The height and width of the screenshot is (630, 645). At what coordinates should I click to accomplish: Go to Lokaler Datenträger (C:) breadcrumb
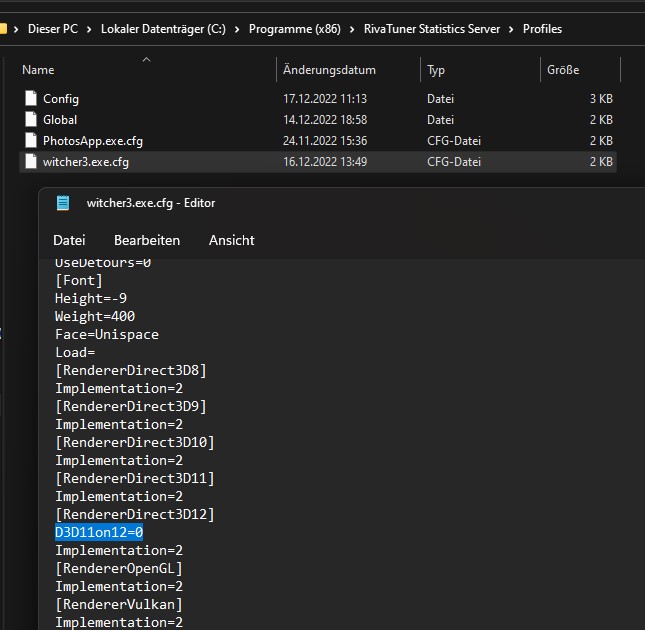point(163,29)
